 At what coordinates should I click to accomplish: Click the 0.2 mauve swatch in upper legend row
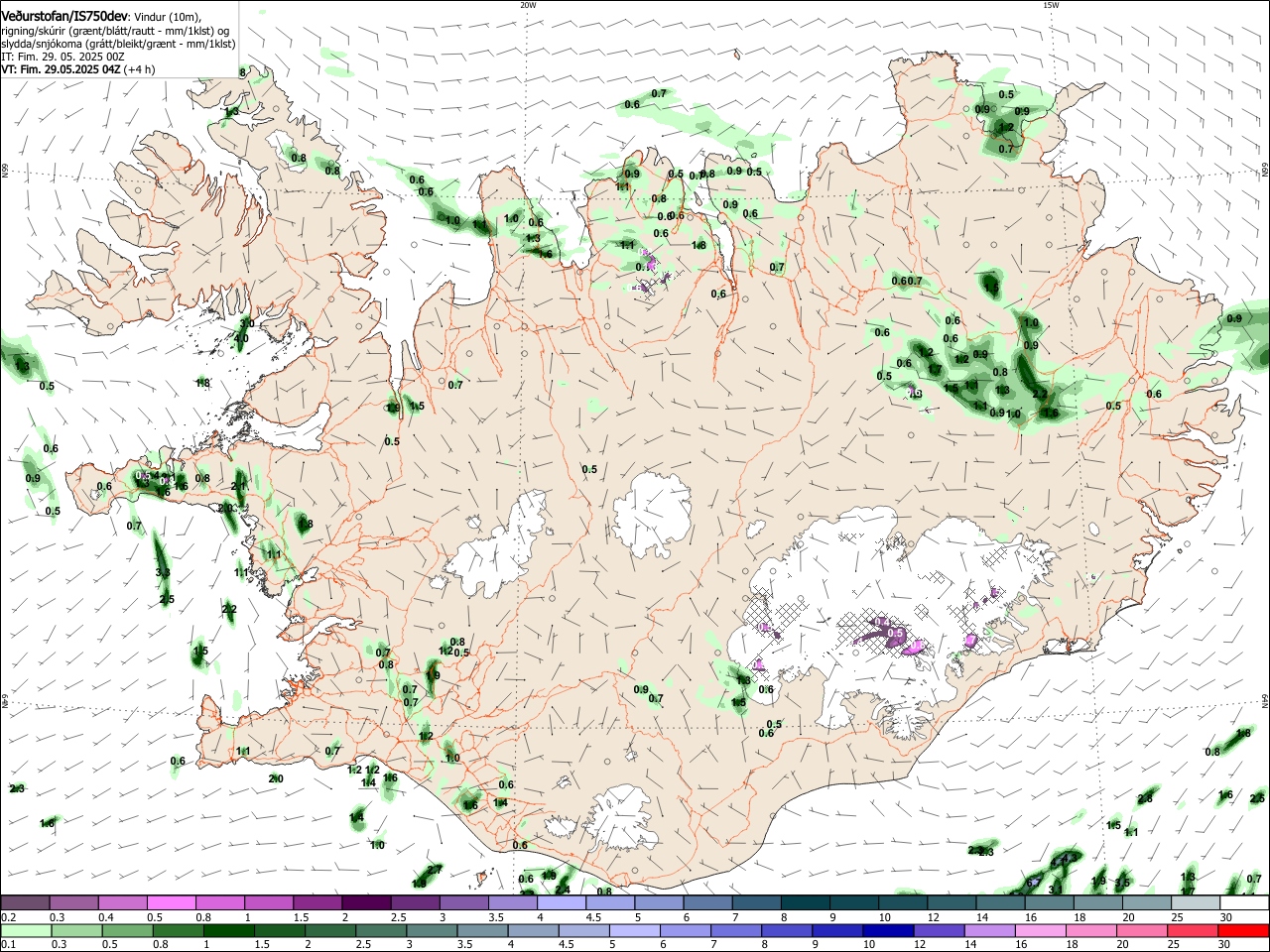25,902
